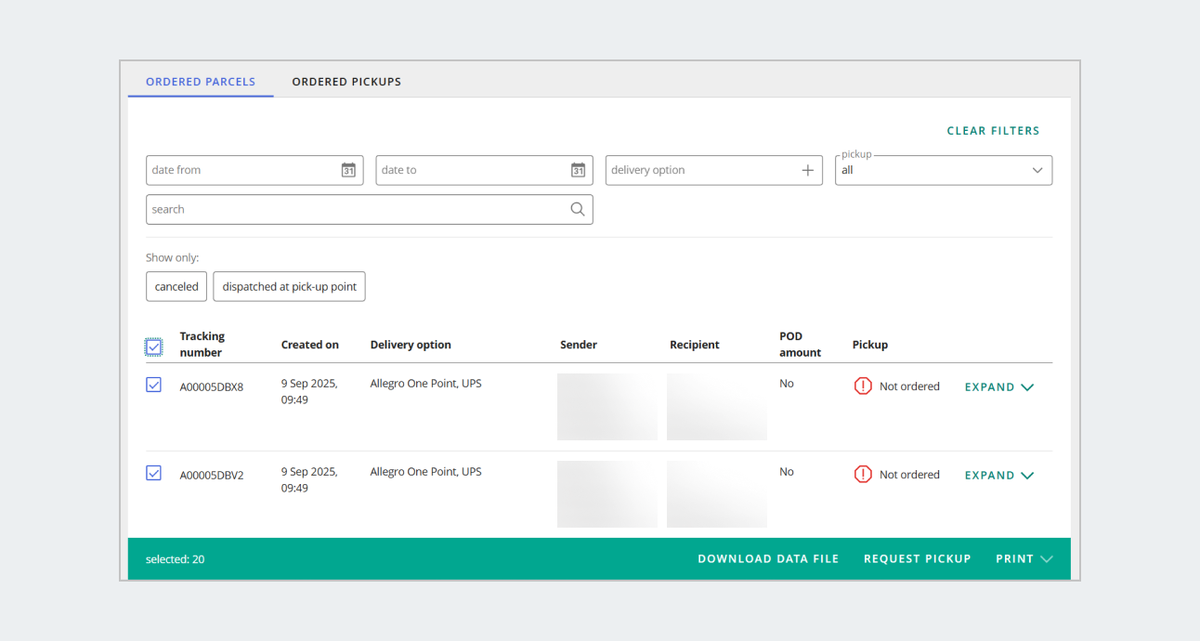Open the pickup filter dropdown
This screenshot has width=1200, height=641.
[943, 170]
